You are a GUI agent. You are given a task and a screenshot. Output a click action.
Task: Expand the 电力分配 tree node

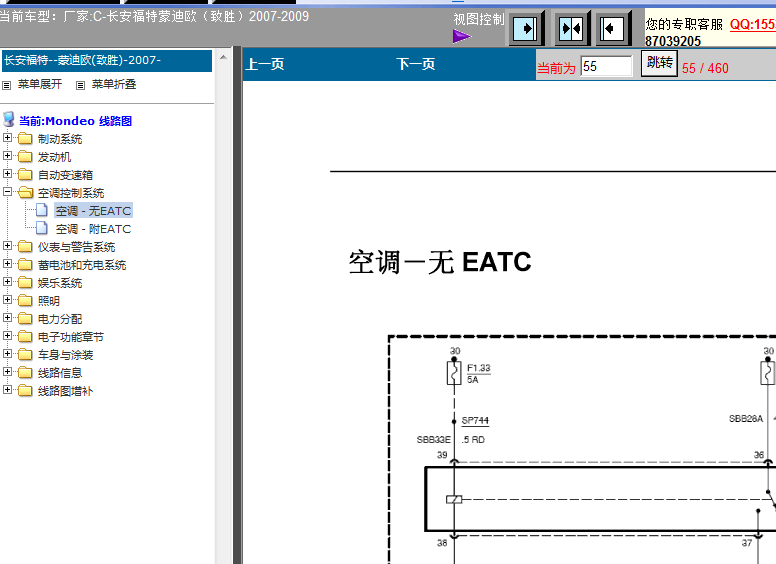(x=7, y=318)
